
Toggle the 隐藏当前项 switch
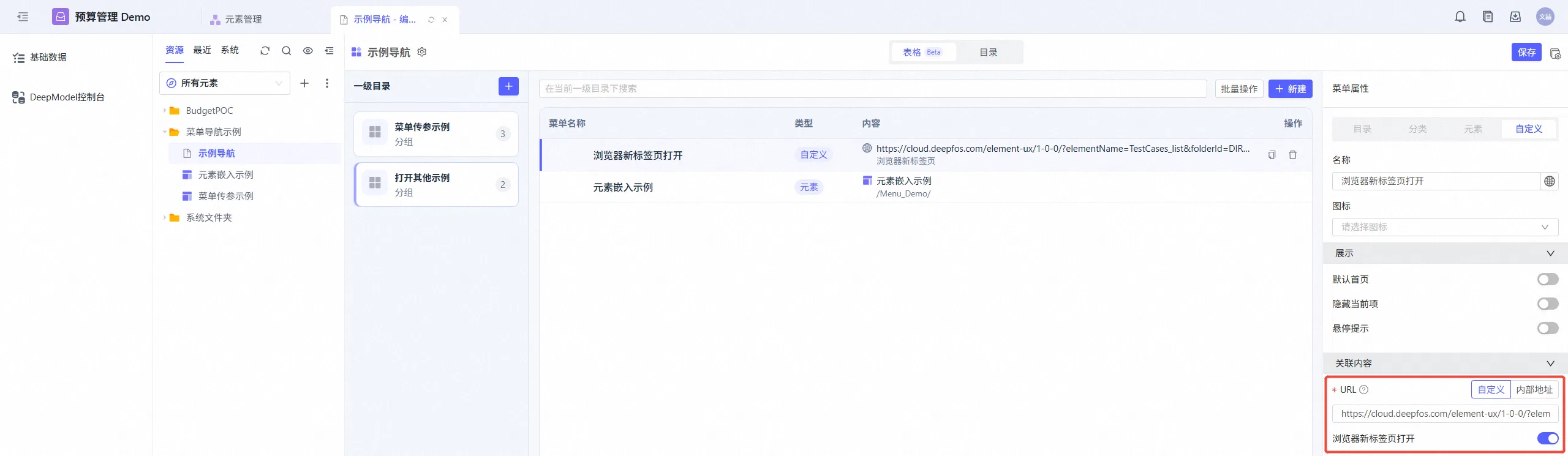click(x=1548, y=304)
